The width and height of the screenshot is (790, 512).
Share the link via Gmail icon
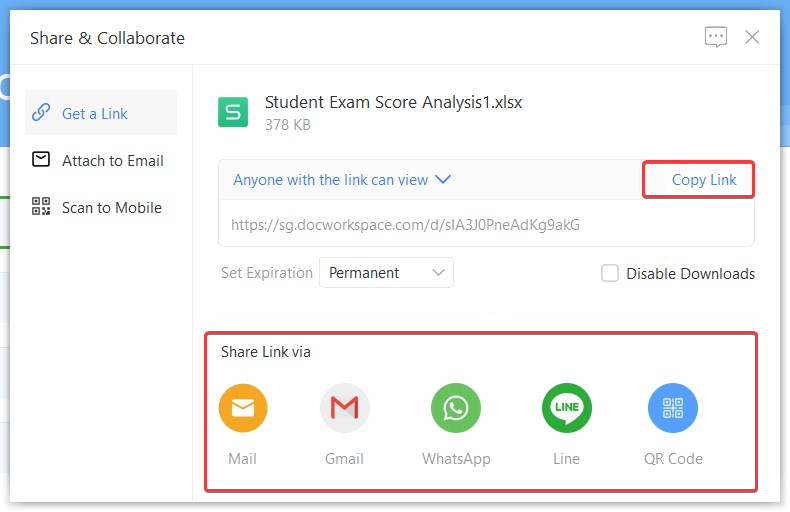[x=344, y=408]
